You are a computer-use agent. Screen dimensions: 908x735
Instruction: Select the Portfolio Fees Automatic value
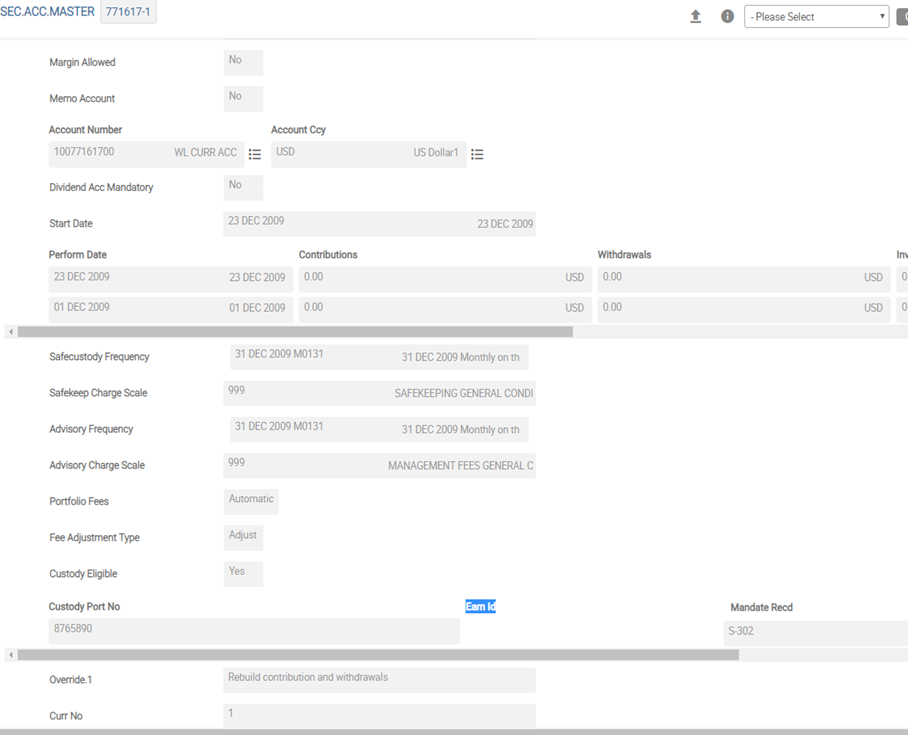point(251,501)
